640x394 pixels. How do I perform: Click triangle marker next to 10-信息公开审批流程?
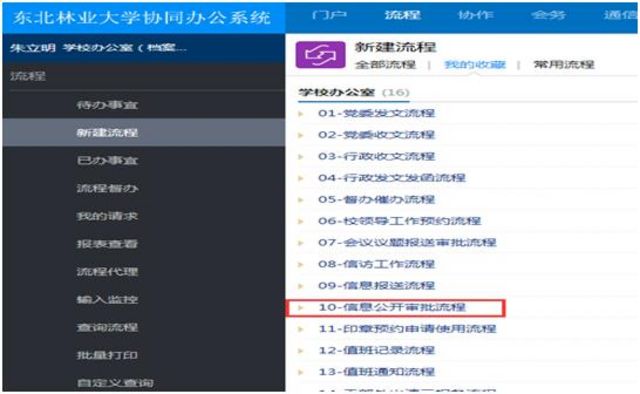point(301,307)
